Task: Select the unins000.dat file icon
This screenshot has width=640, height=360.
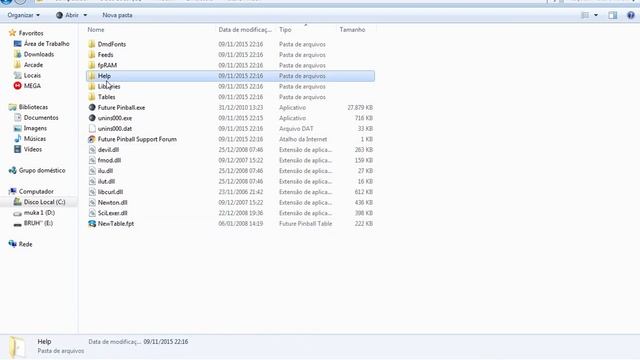Action: (x=92, y=129)
